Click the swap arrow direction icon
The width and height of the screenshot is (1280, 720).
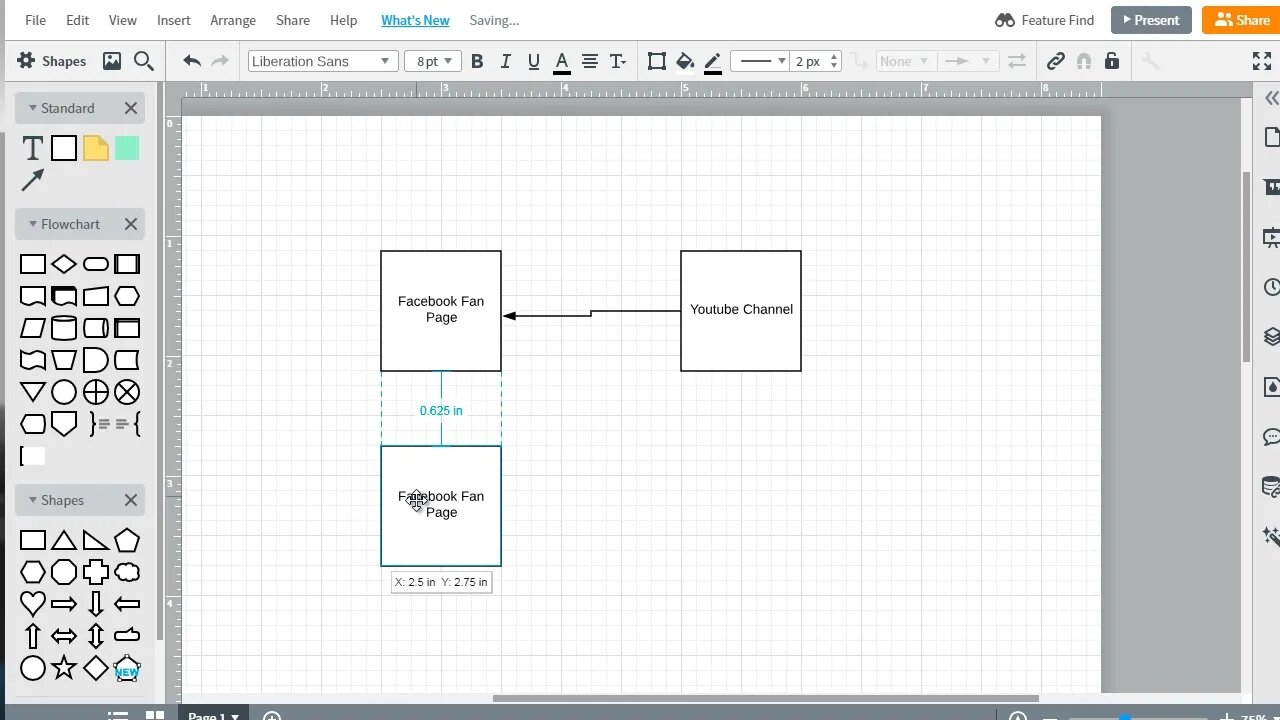point(1017,61)
